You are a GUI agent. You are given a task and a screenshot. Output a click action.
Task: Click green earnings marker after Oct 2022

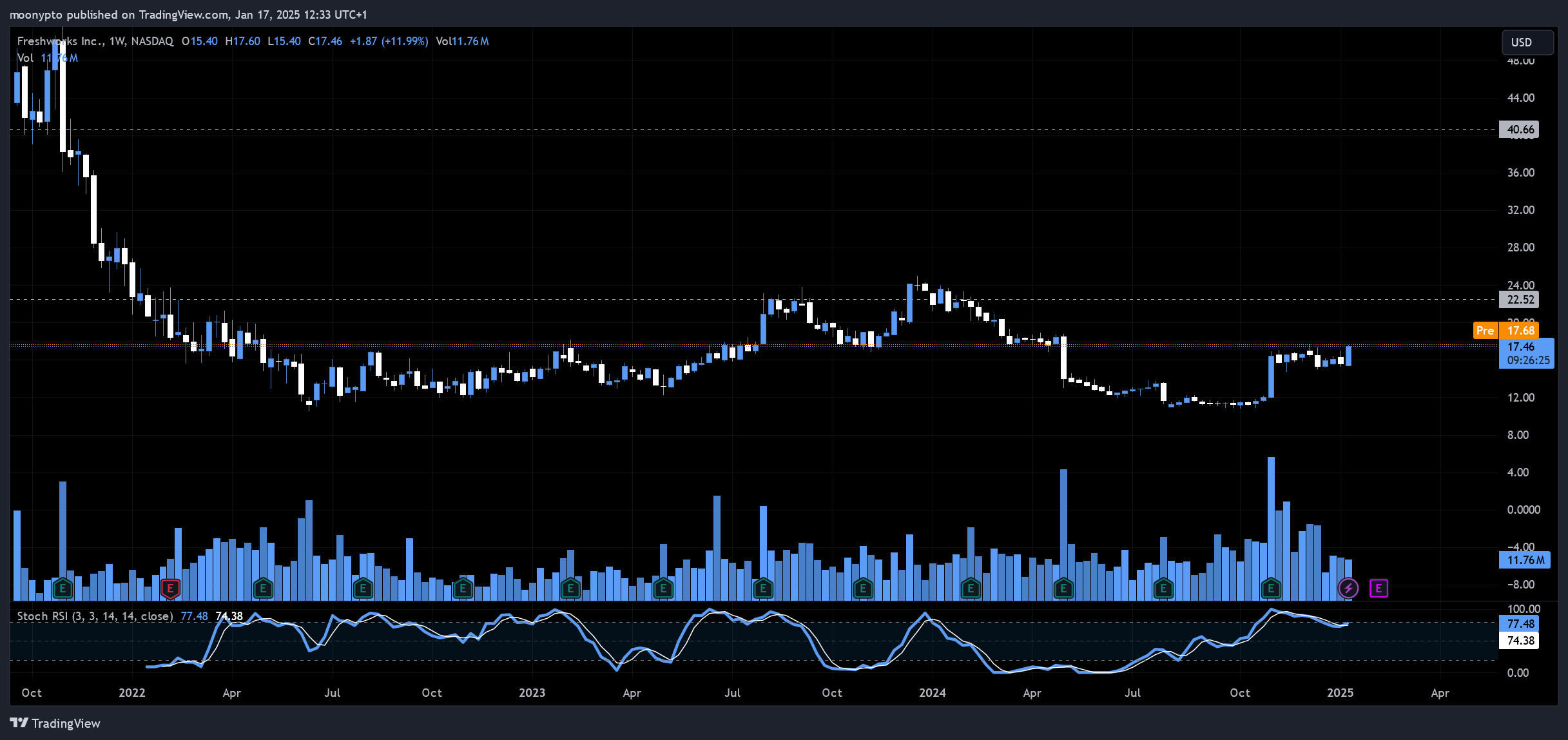[463, 588]
